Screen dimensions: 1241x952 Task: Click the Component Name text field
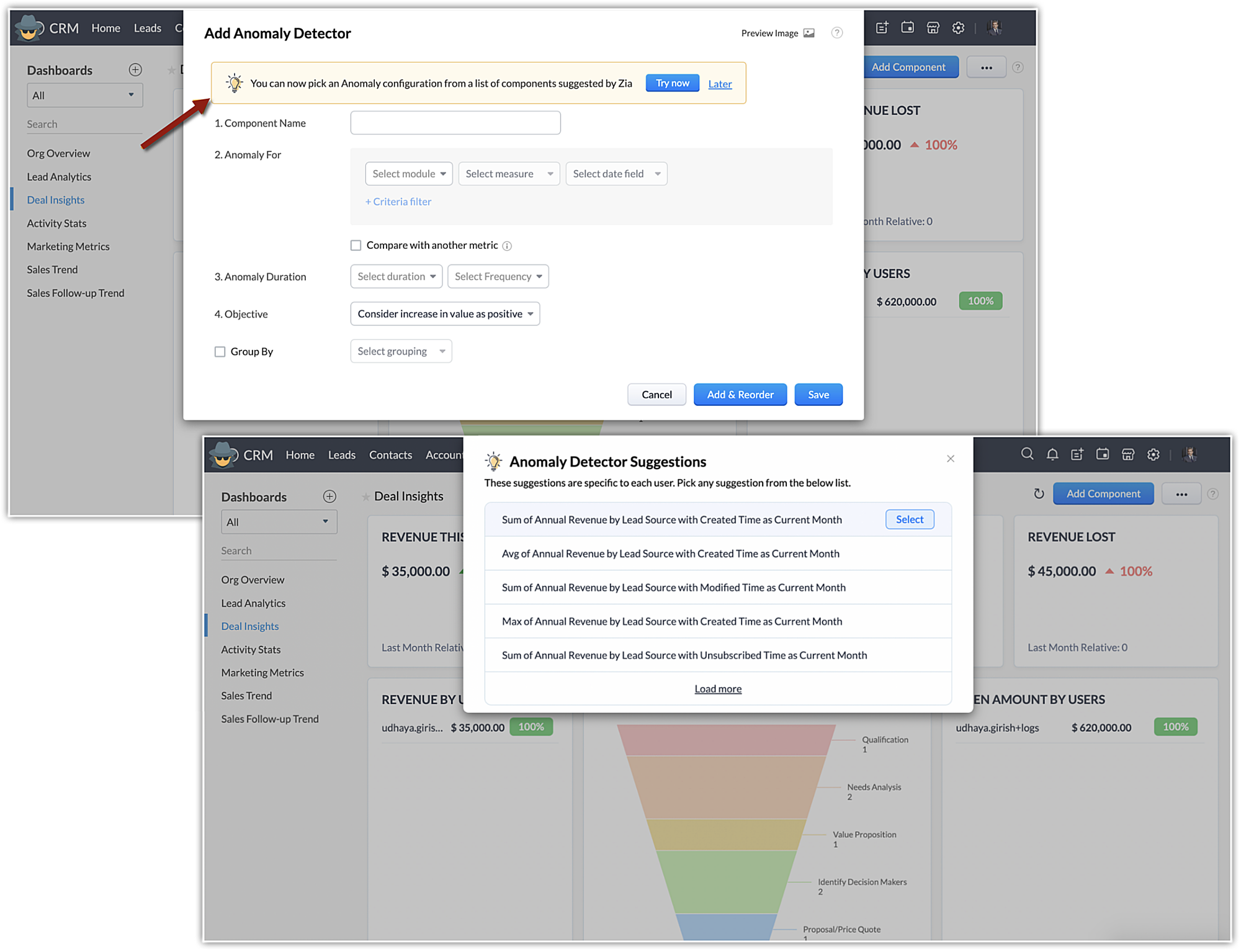pos(455,123)
